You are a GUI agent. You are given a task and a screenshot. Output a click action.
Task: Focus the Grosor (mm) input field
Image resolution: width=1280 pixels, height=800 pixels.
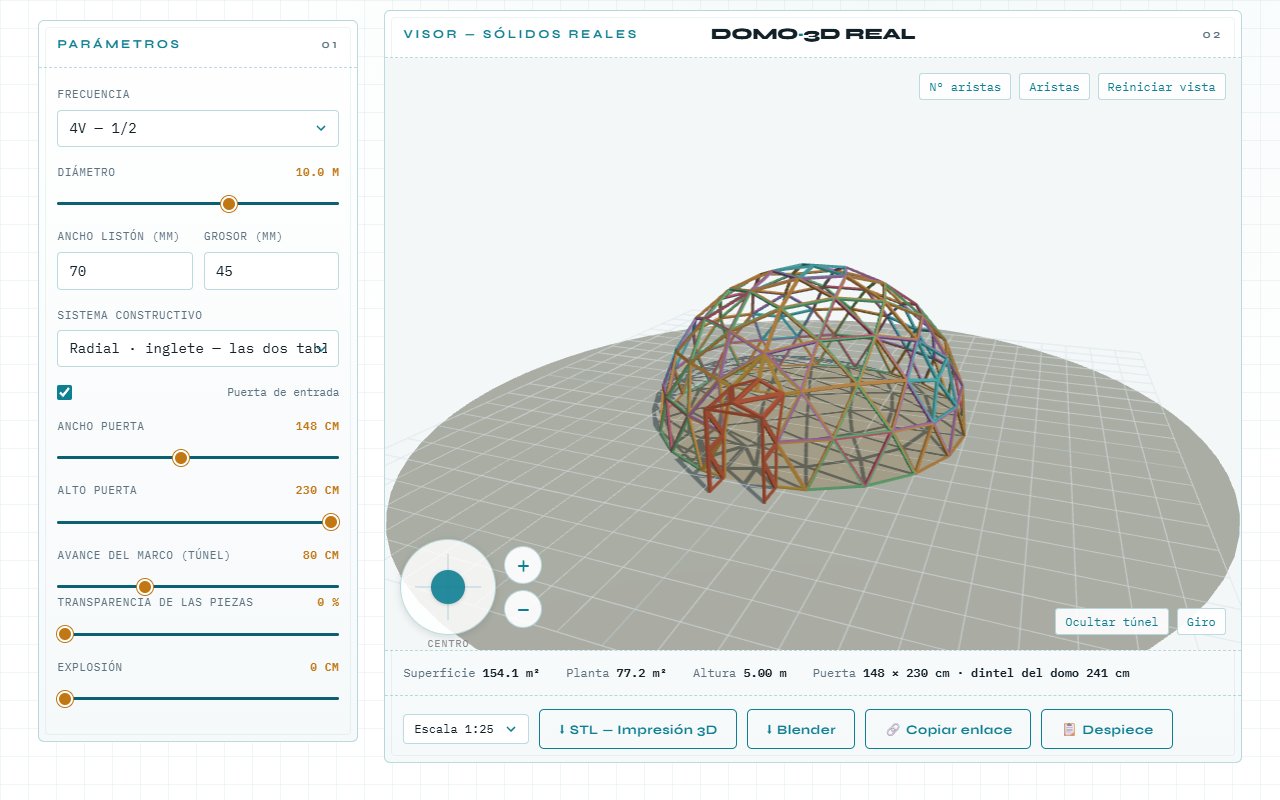(271, 271)
